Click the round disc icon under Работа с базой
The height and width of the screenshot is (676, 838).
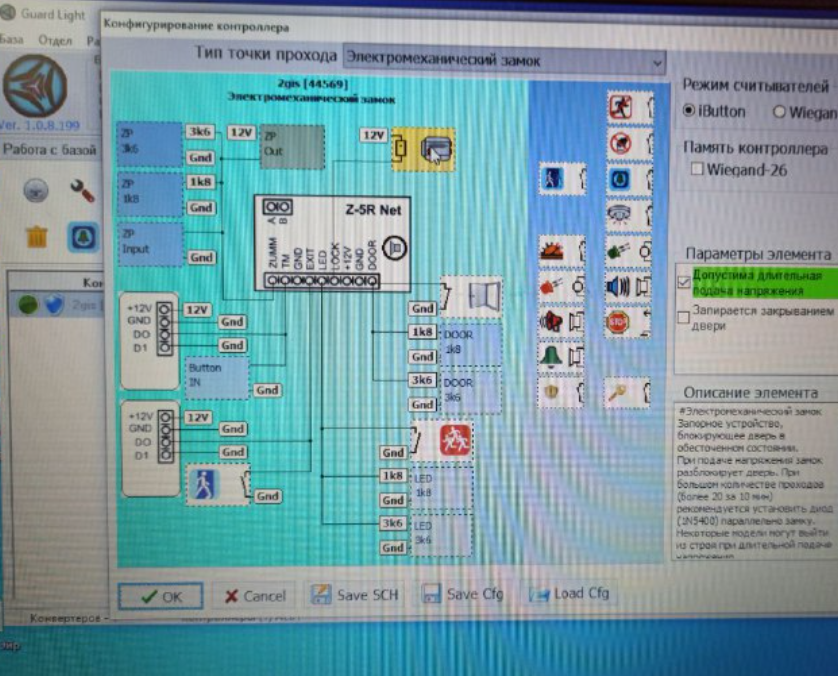(x=36, y=191)
